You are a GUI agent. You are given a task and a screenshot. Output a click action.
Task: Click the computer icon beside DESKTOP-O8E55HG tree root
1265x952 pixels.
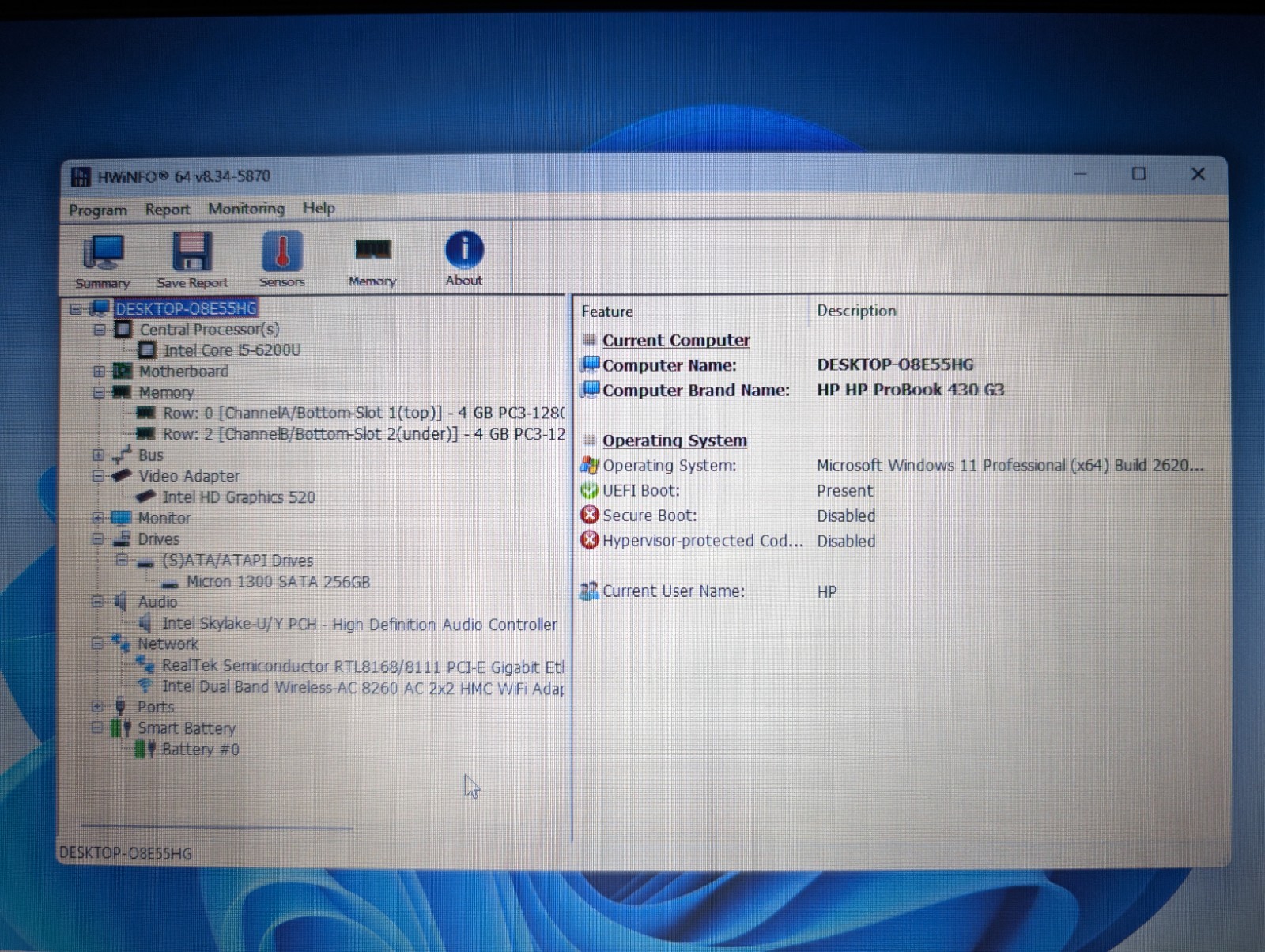pyautogui.click(x=101, y=308)
